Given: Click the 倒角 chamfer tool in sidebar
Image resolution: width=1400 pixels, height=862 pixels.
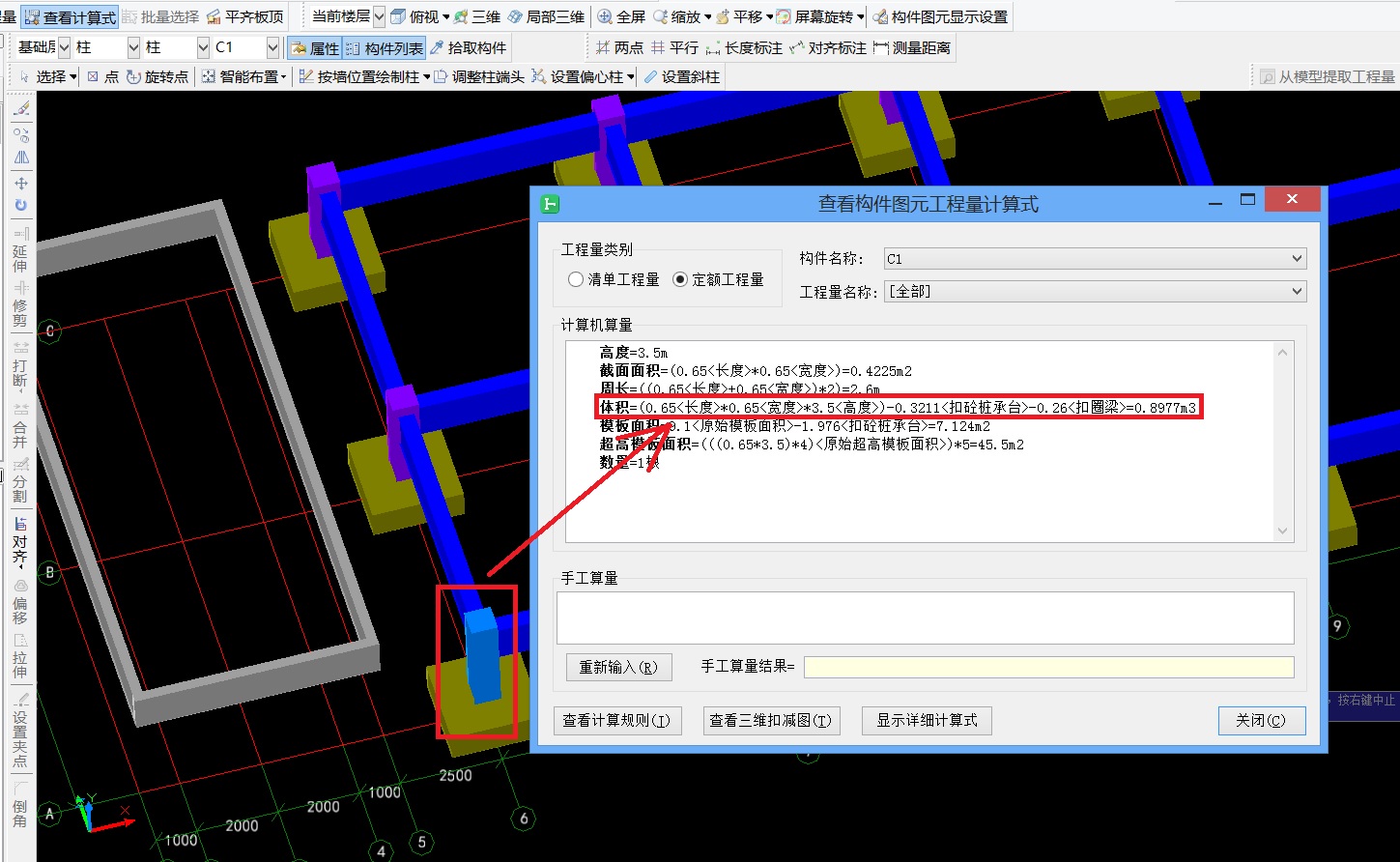Looking at the screenshot, I should [20, 804].
